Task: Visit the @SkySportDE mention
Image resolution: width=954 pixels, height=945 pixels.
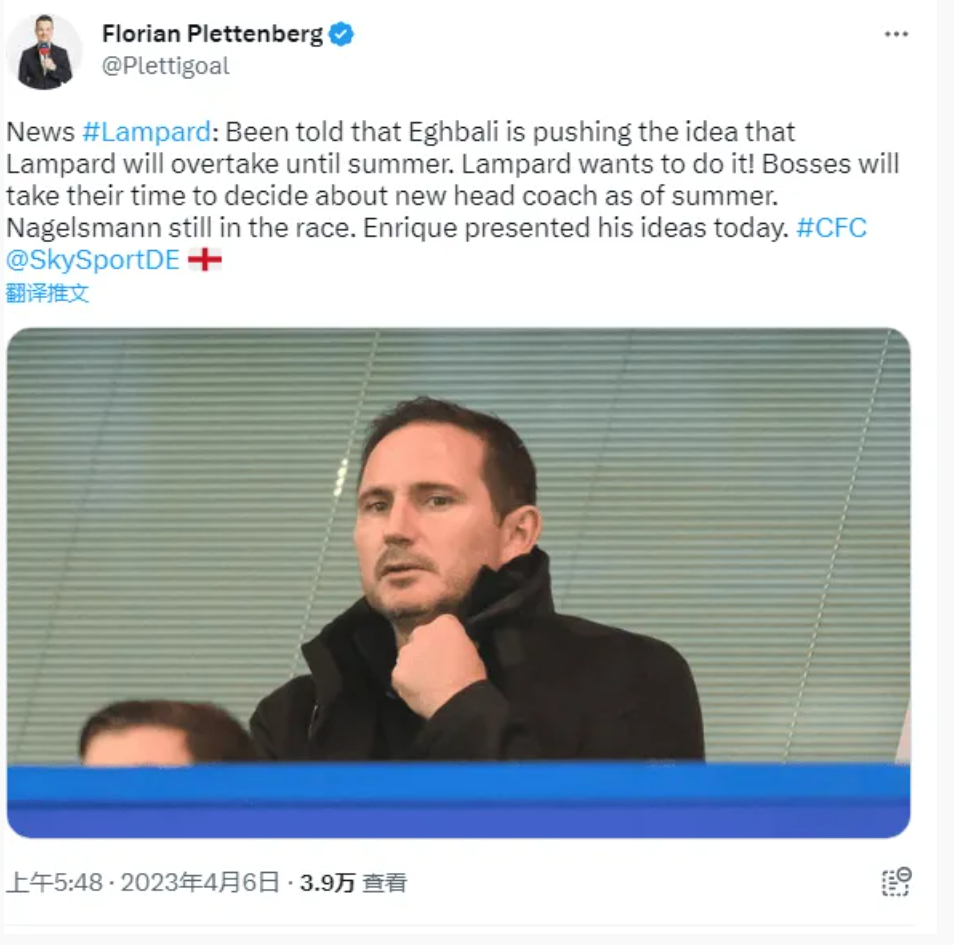Action: click(92, 260)
